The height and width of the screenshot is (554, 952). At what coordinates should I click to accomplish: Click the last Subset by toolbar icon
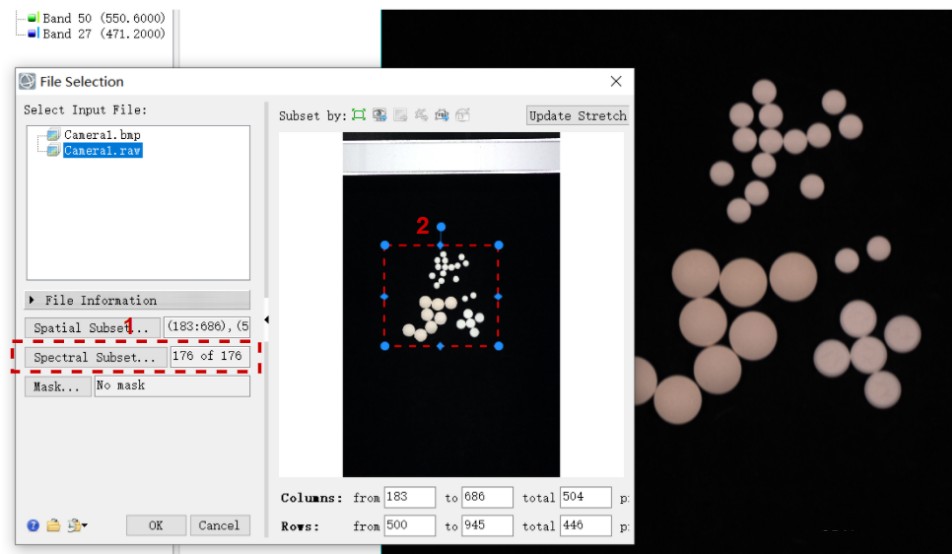click(x=463, y=115)
